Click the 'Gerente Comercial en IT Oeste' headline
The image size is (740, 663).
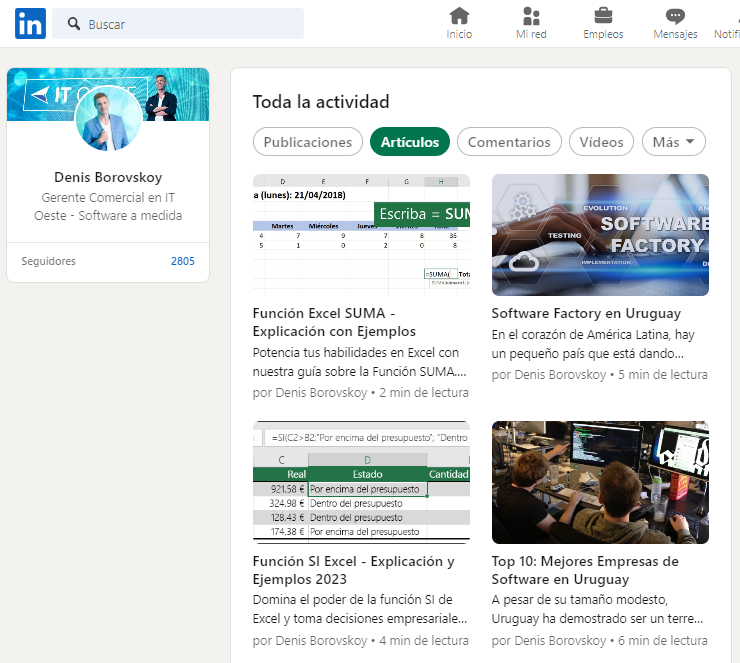(x=108, y=206)
